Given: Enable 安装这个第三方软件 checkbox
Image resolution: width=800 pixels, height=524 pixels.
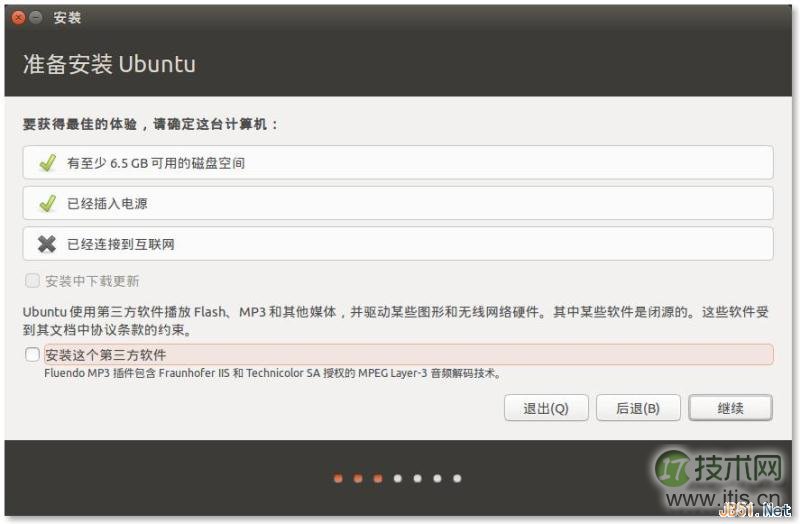Looking at the screenshot, I should [x=32, y=354].
